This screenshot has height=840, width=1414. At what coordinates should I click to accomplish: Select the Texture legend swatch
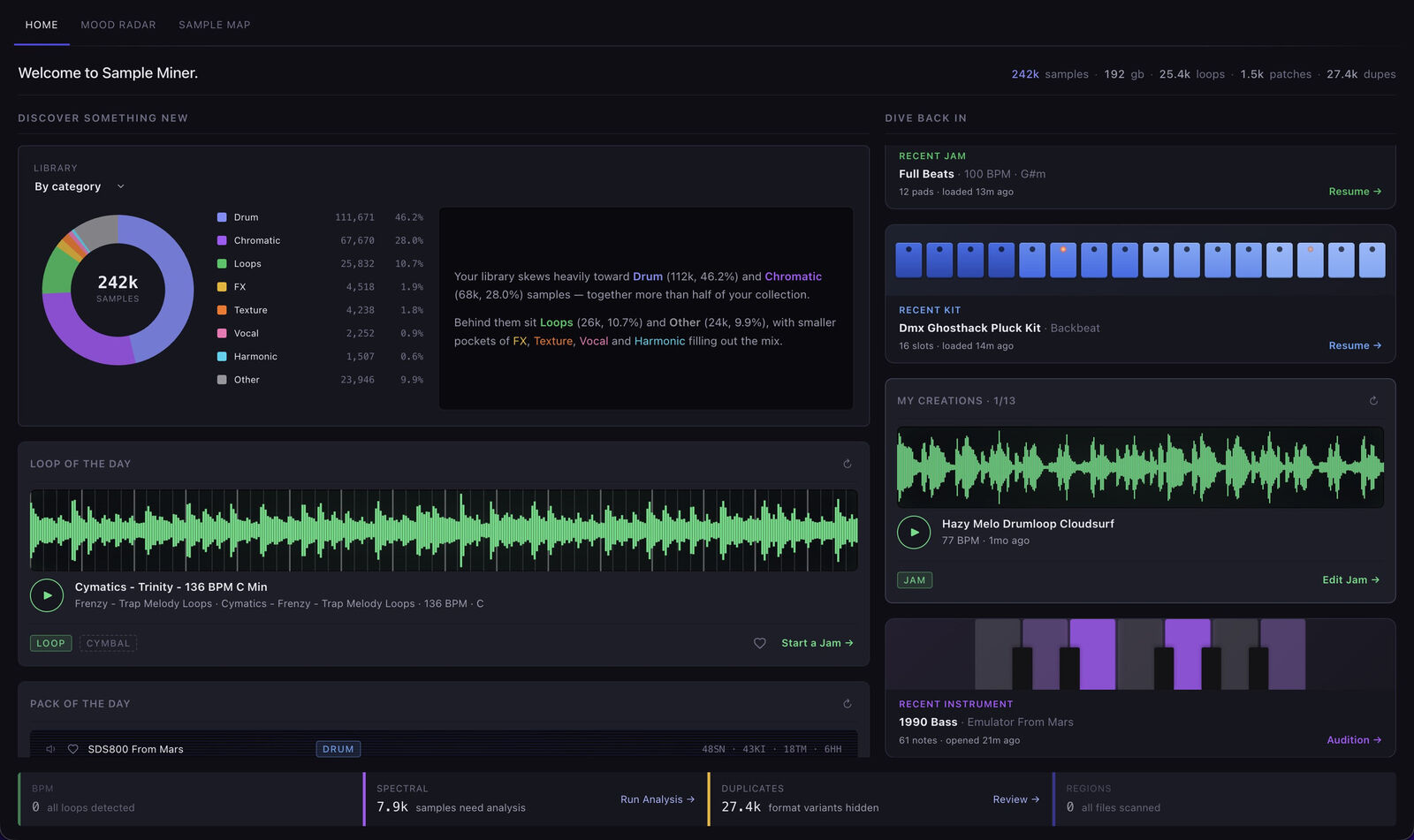click(x=222, y=310)
